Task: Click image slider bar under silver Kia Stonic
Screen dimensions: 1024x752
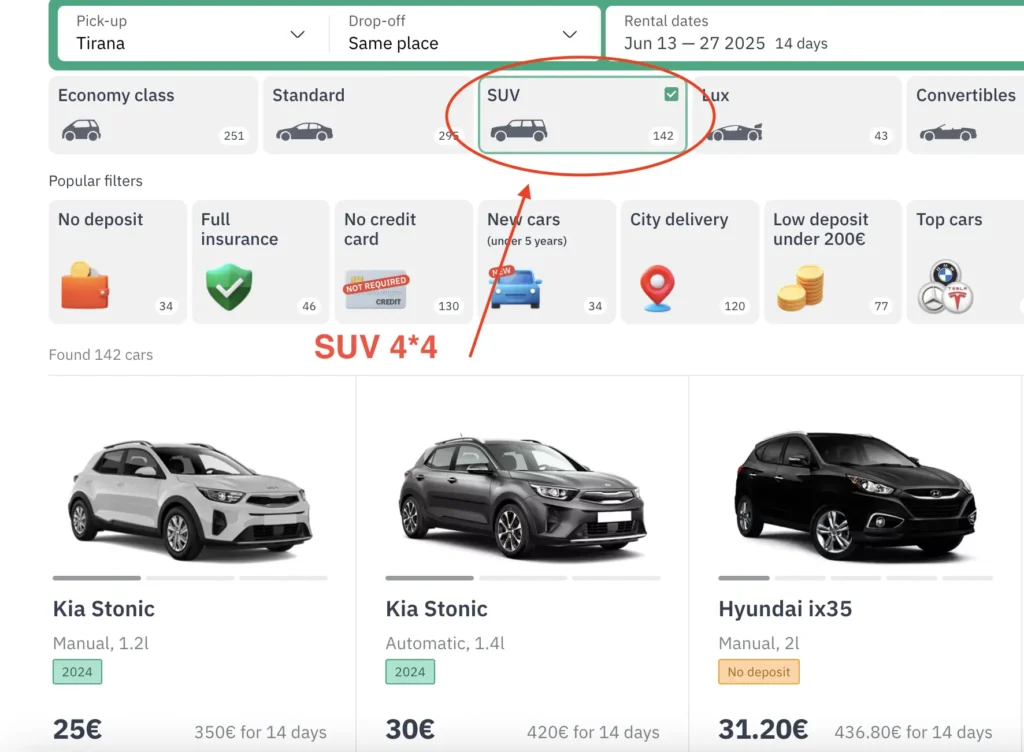Action: point(190,578)
